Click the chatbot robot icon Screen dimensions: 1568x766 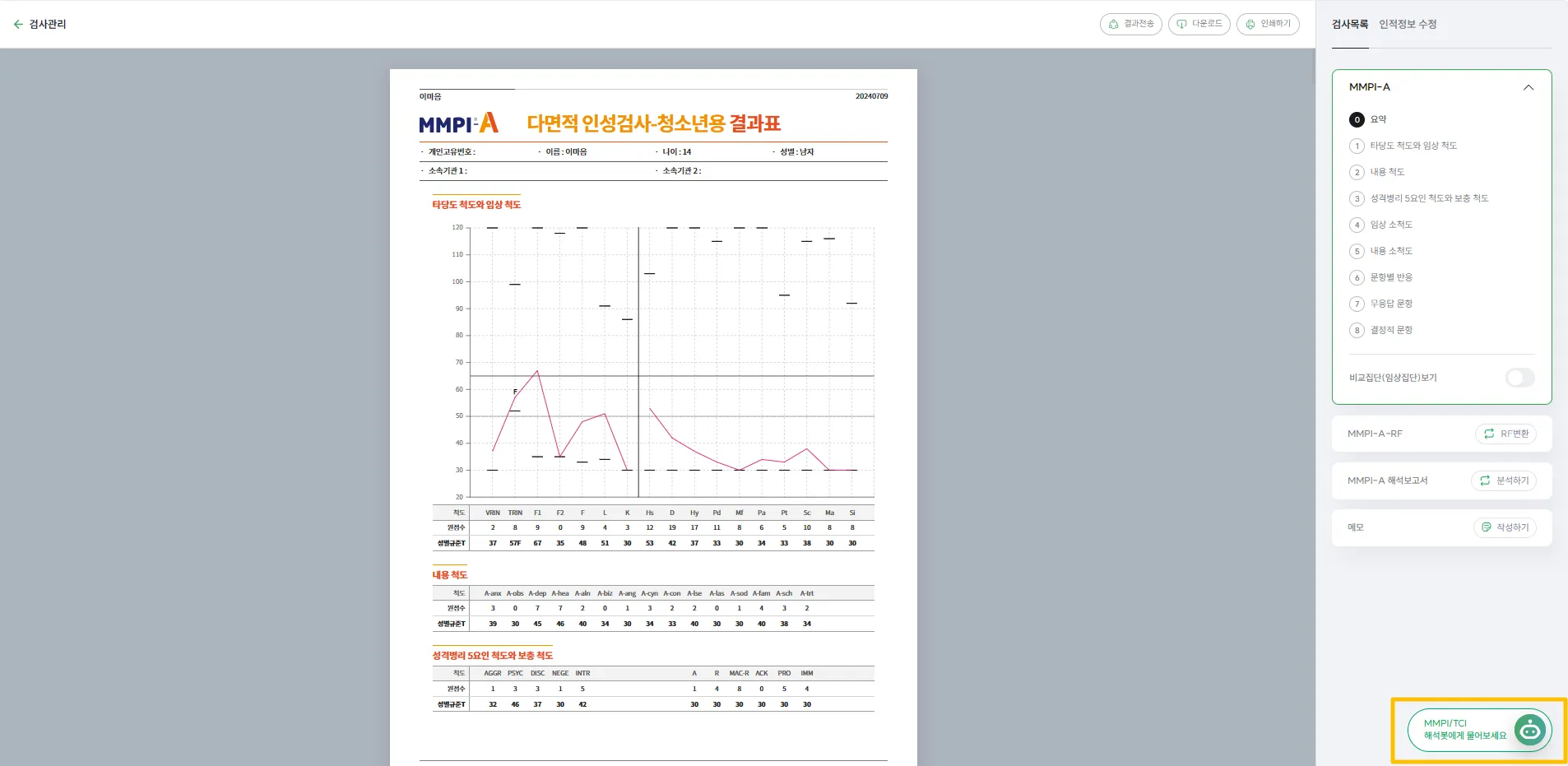point(1530,730)
